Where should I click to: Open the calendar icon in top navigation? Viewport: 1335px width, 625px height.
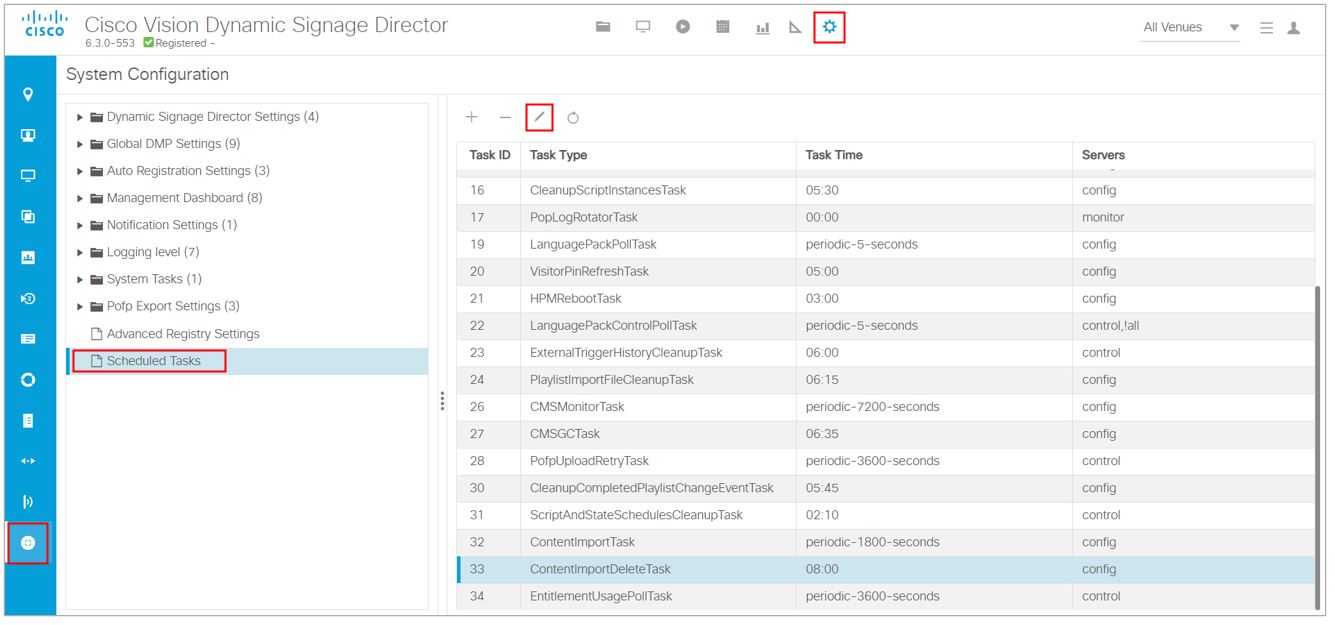pos(723,28)
